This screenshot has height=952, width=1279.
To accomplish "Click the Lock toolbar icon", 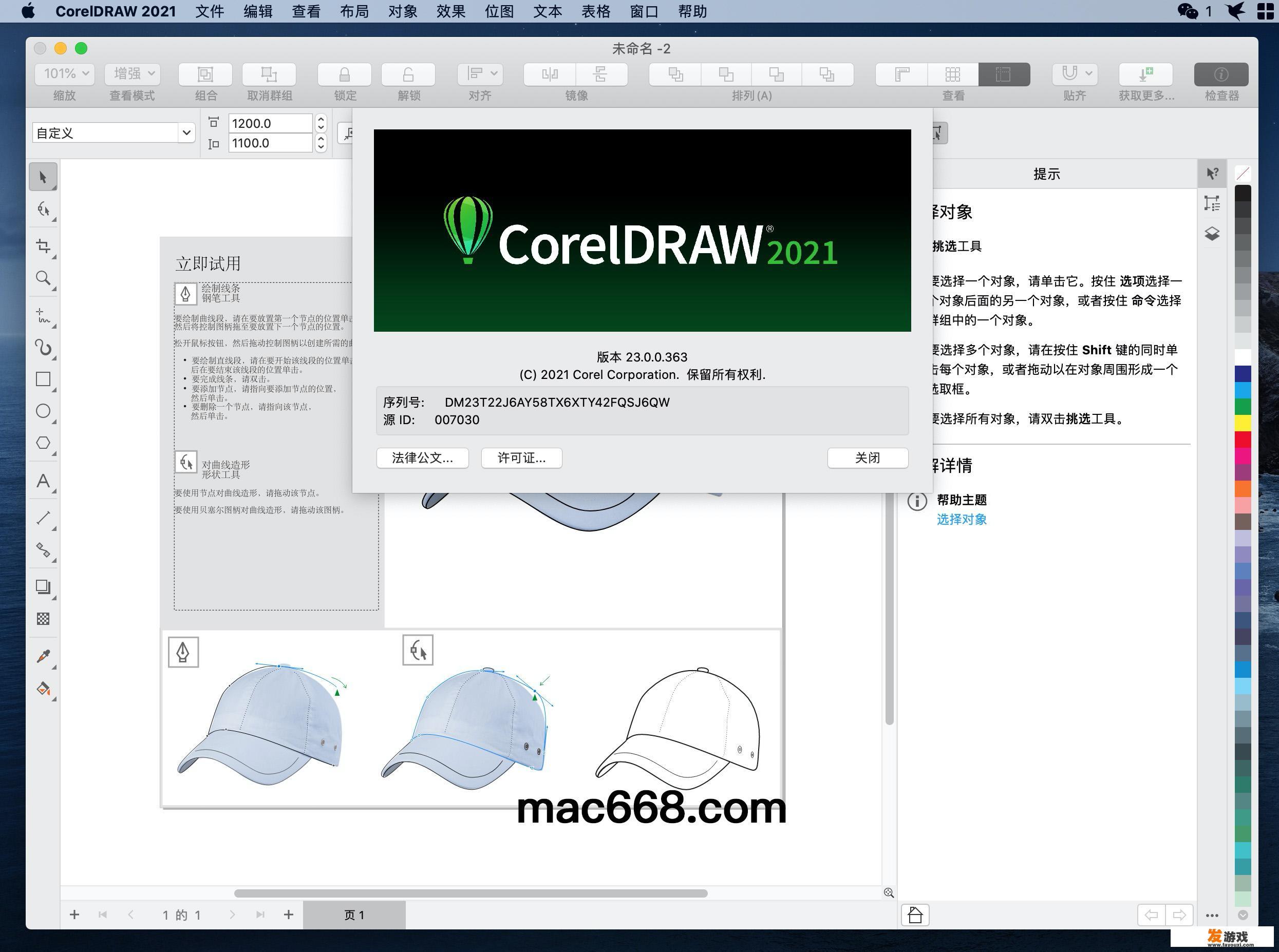I will coord(344,74).
